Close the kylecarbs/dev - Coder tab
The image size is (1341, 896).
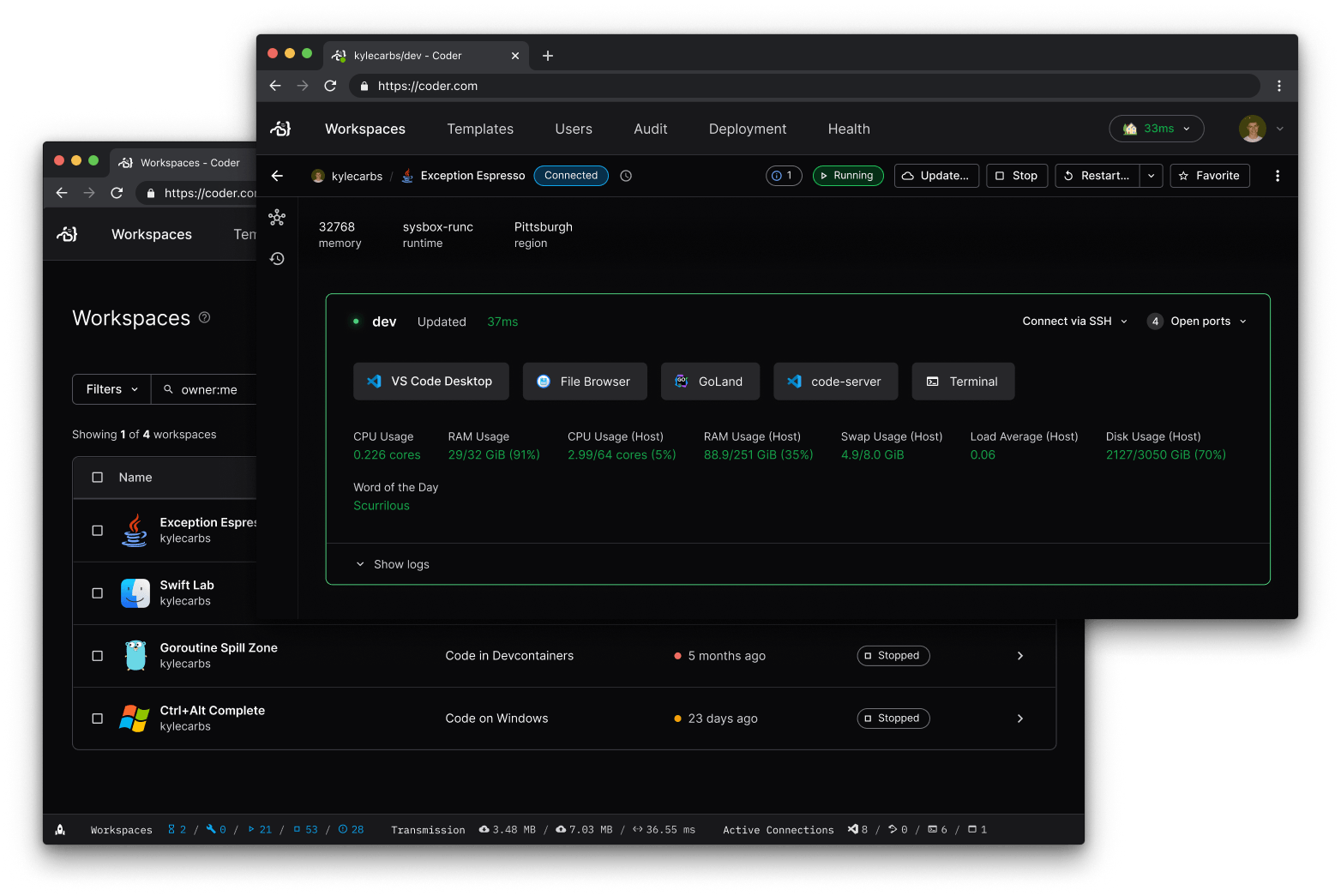515,56
